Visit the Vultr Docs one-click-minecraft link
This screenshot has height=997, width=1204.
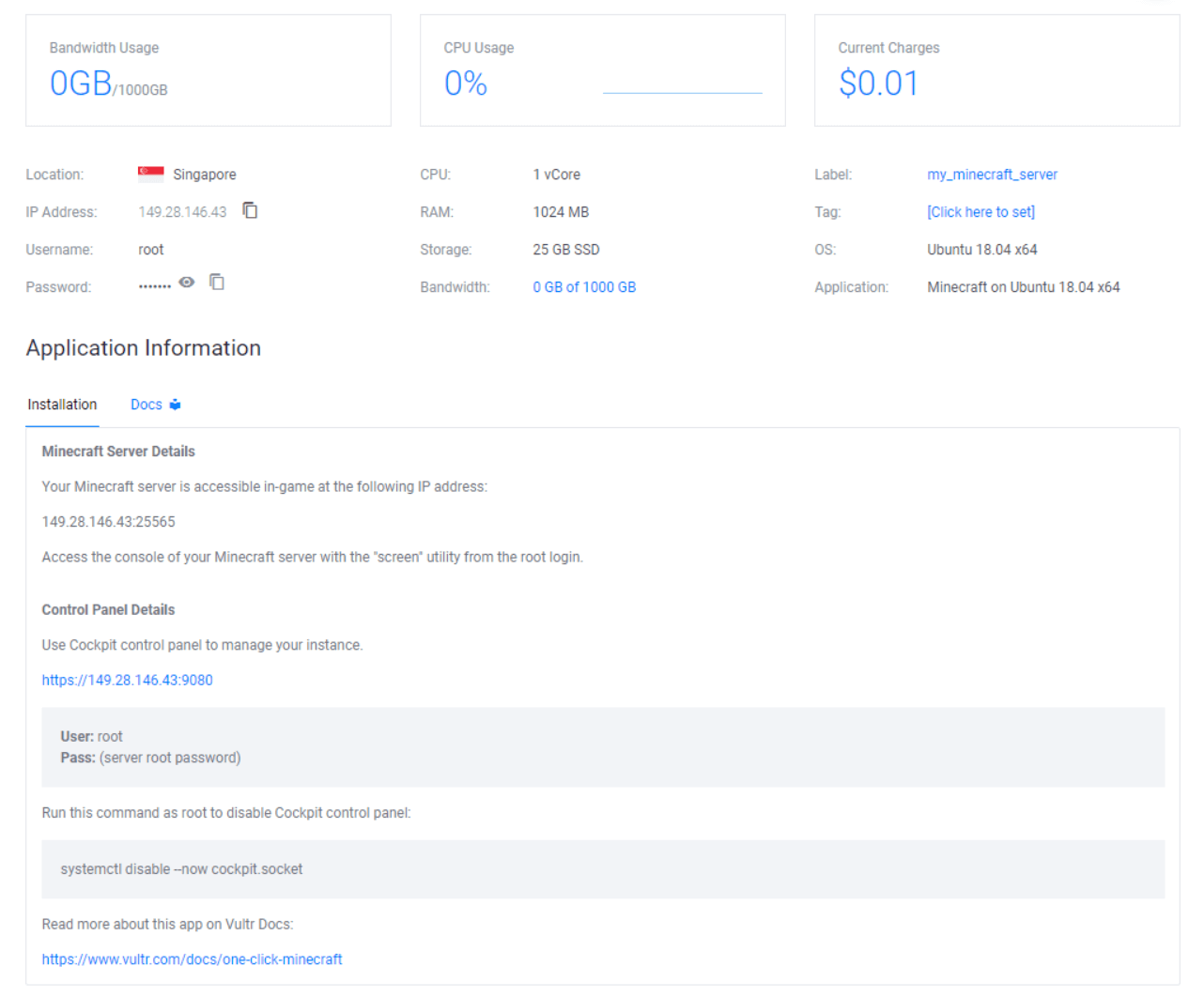192,959
